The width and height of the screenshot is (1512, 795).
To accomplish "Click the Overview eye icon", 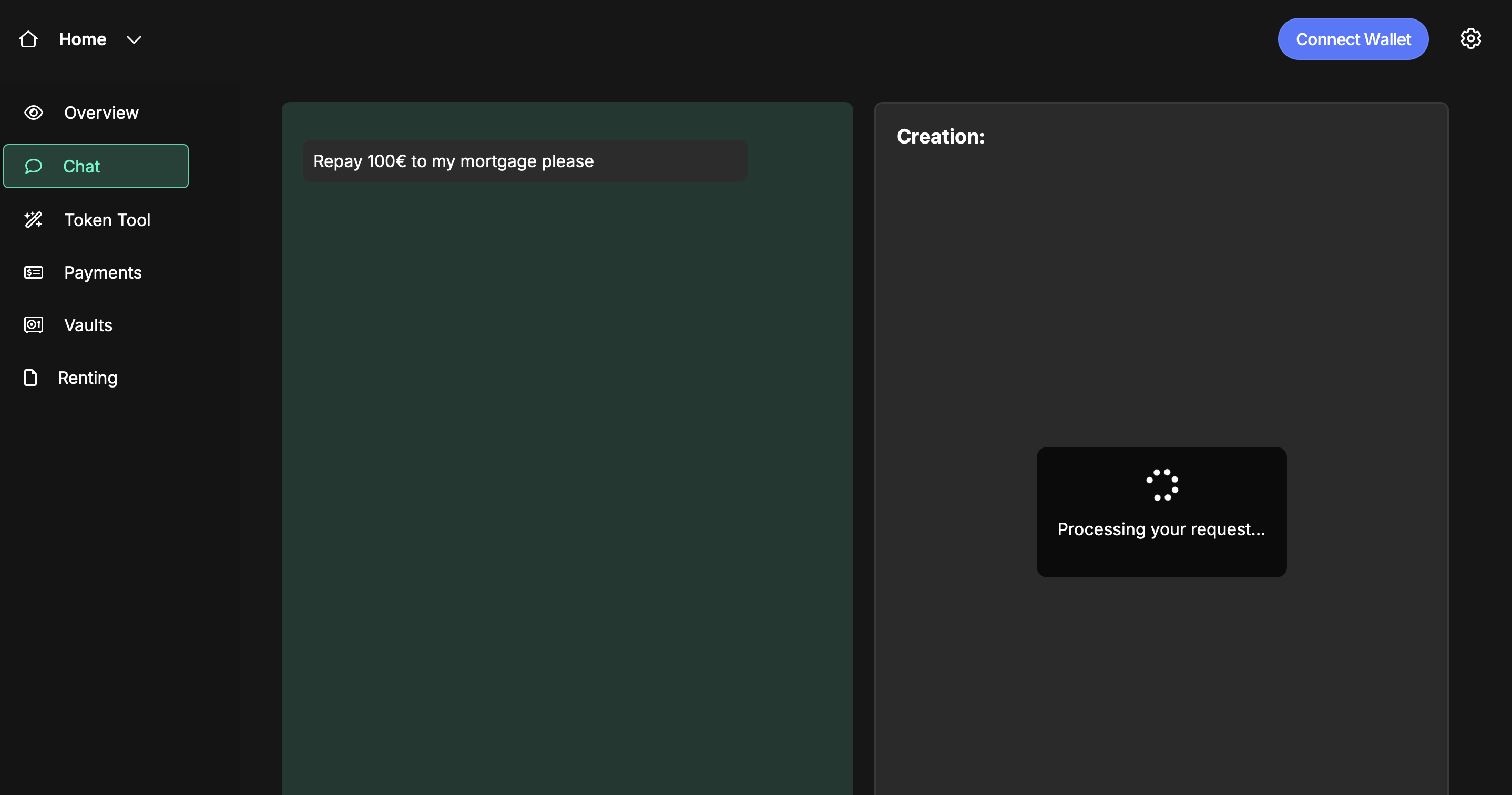I will click(34, 113).
